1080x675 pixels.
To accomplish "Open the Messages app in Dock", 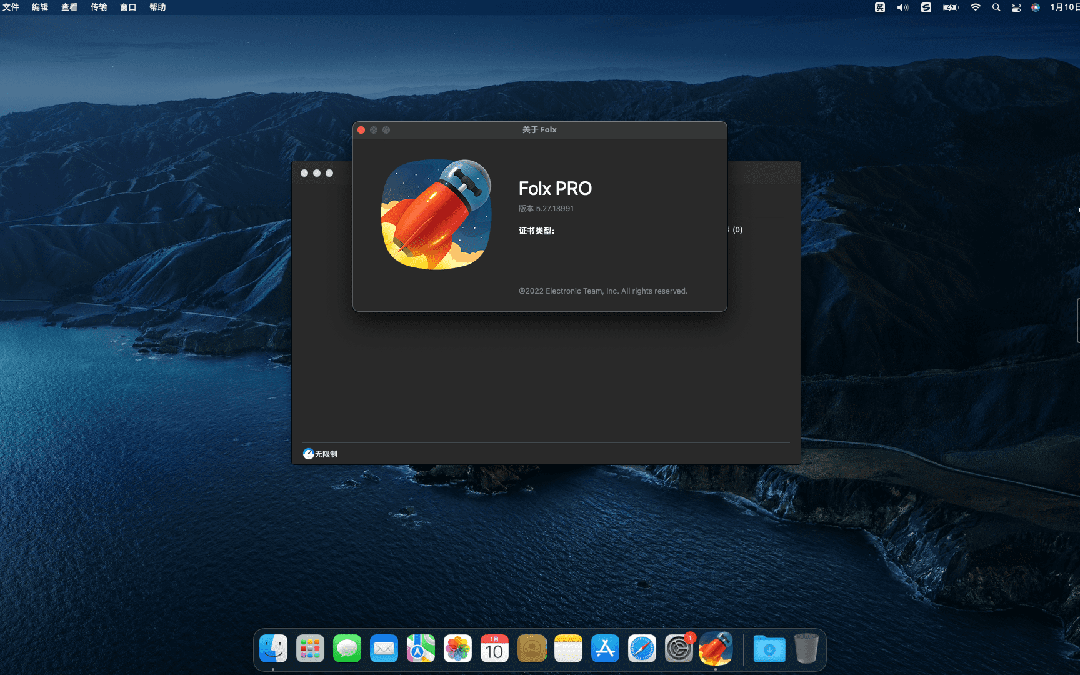I will point(347,648).
